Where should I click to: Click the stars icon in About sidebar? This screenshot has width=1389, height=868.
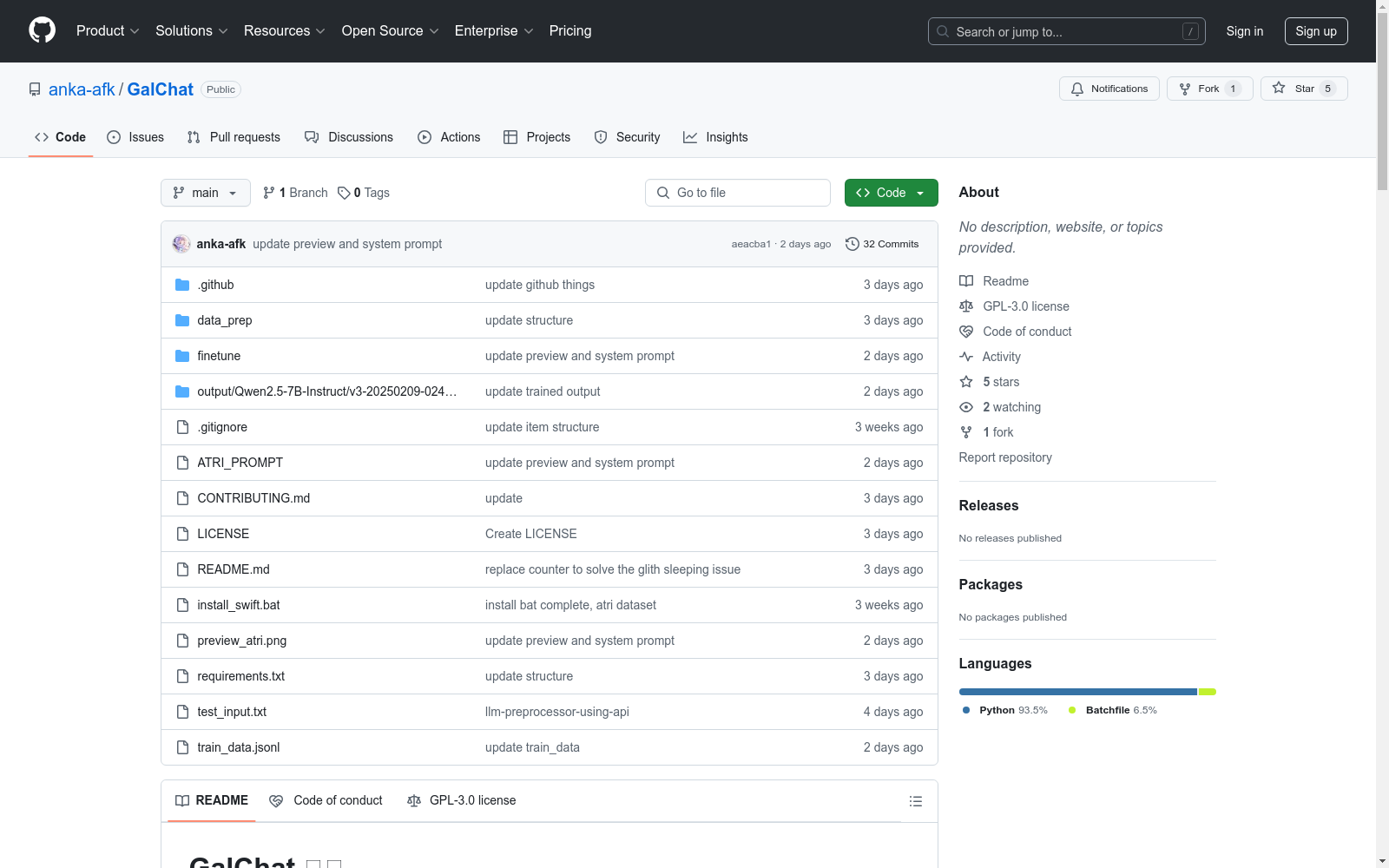click(x=966, y=382)
